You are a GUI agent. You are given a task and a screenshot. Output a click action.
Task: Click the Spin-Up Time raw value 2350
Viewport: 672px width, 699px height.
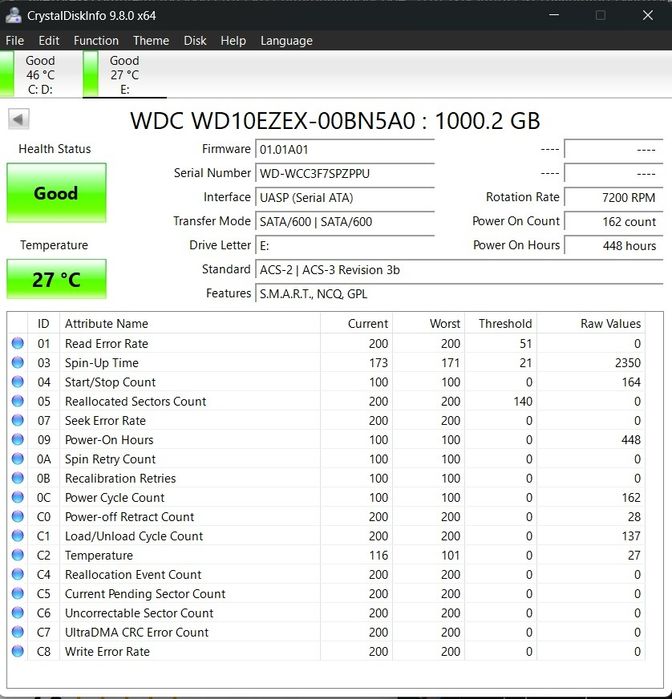tap(627, 362)
